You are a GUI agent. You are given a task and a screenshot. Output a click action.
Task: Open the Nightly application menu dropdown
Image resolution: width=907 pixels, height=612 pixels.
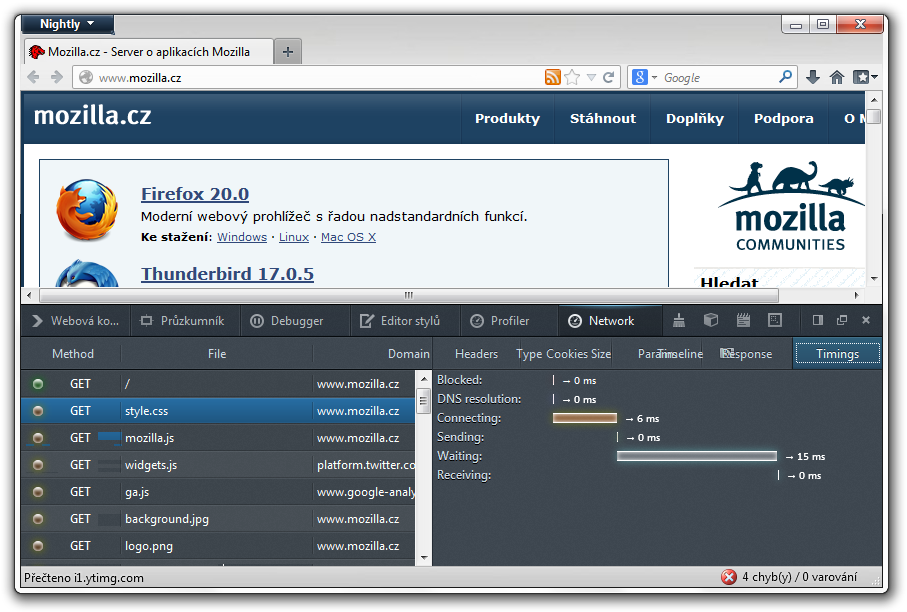(x=67, y=24)
